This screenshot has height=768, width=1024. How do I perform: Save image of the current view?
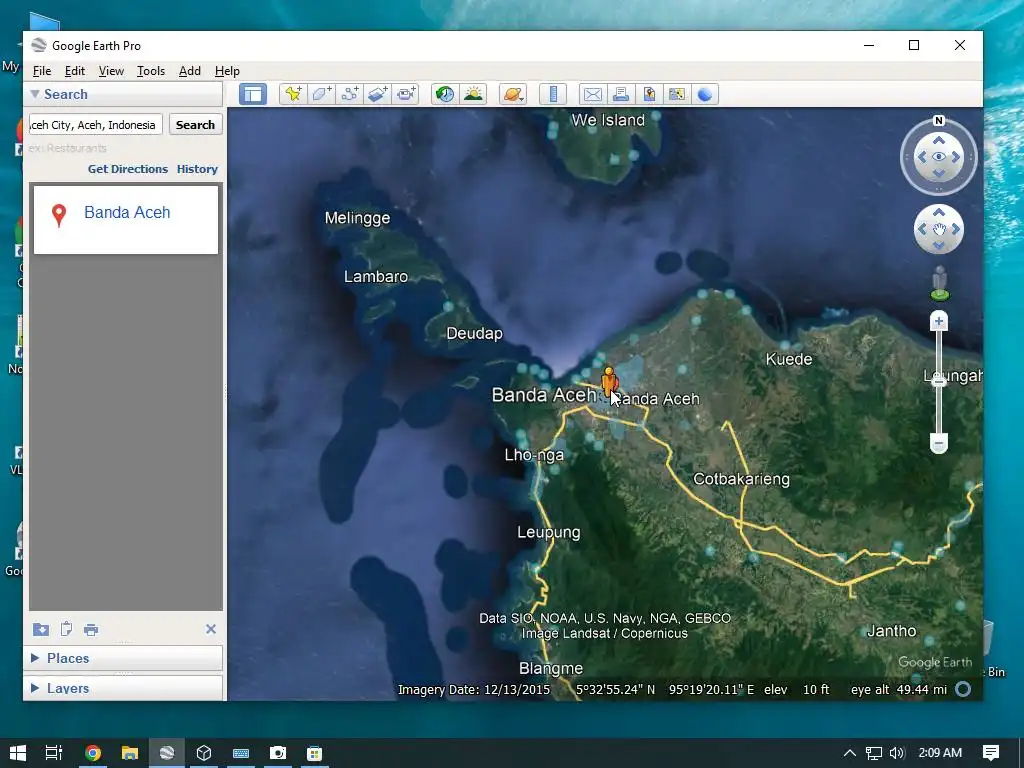tap(648, 94)
